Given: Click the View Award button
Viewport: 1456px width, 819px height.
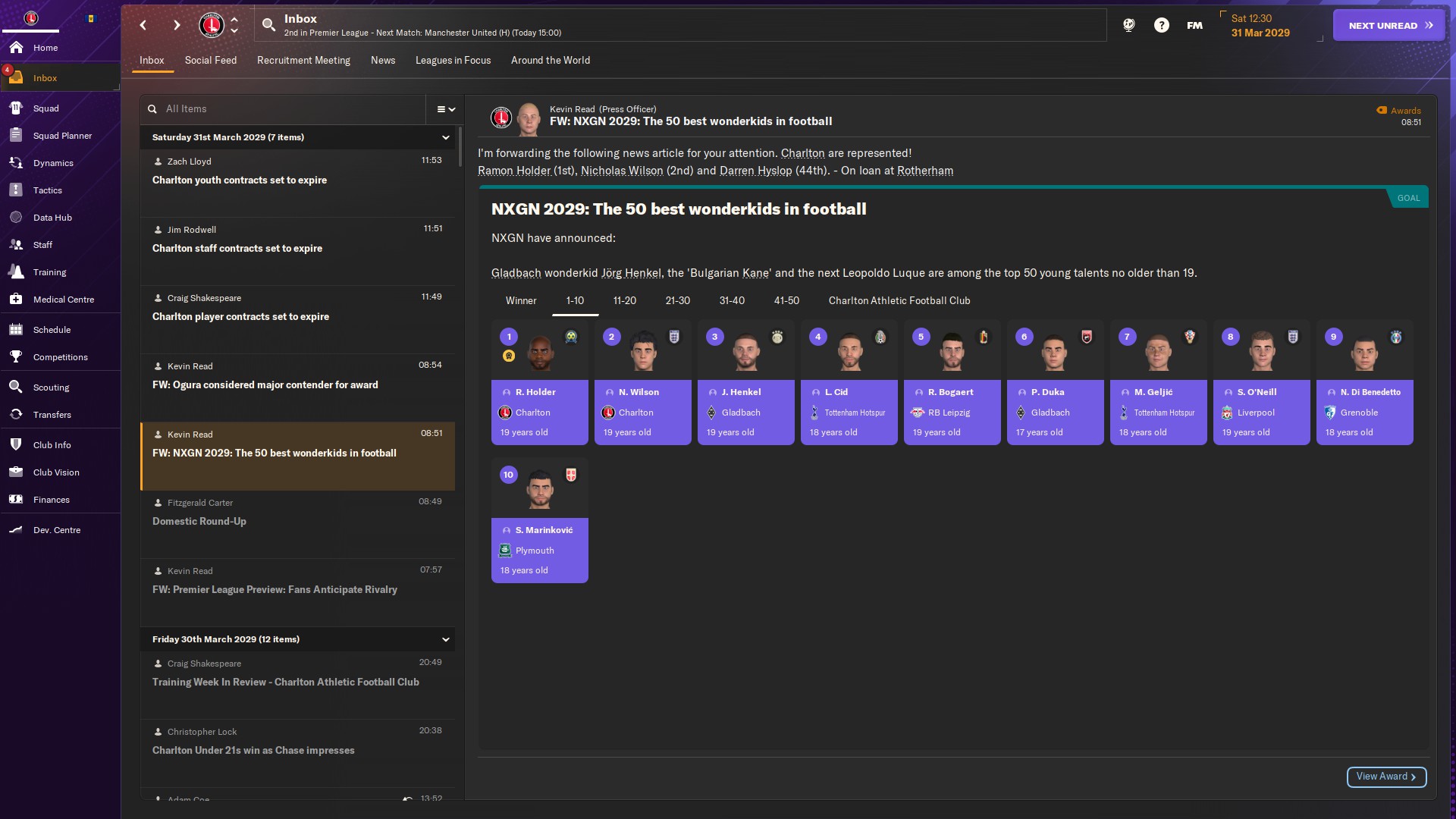Looking at the screenshot, I should (x=1386, y=777).
